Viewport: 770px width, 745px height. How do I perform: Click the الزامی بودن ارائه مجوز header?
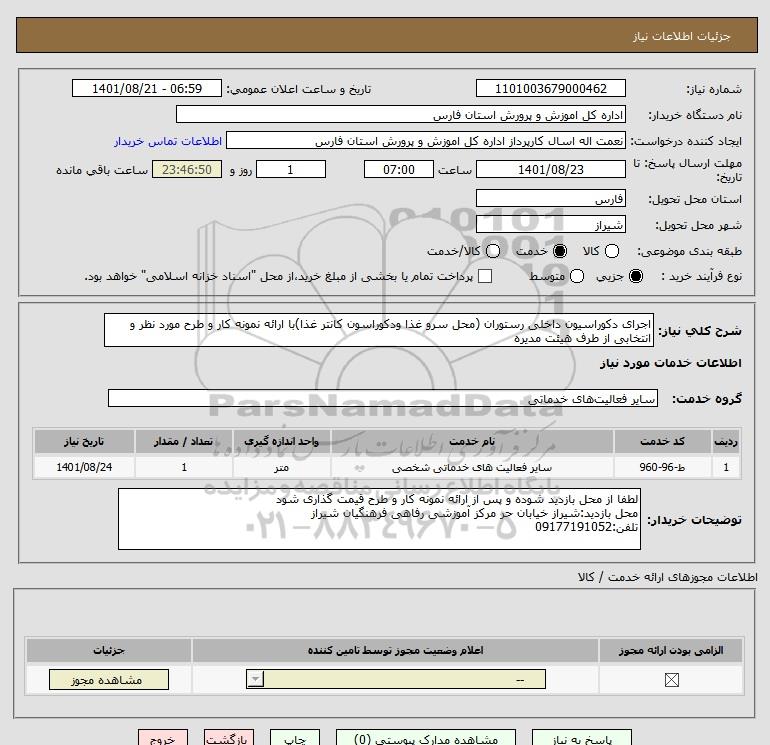click(x=671, y=650)
